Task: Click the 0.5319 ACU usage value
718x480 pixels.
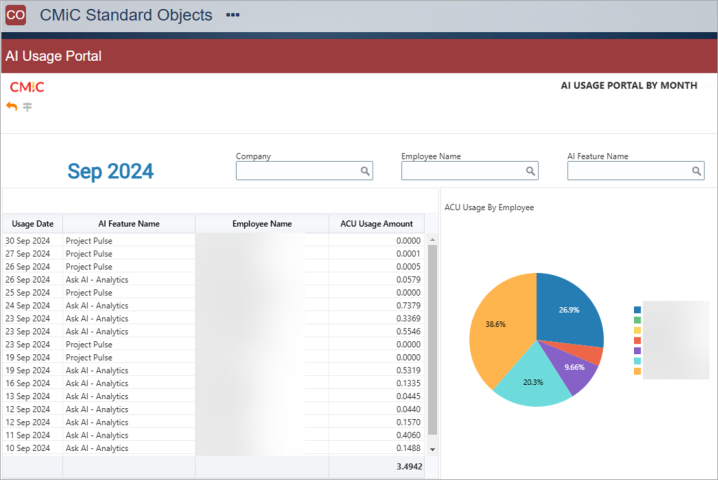Action: click(x=408, y=370)
